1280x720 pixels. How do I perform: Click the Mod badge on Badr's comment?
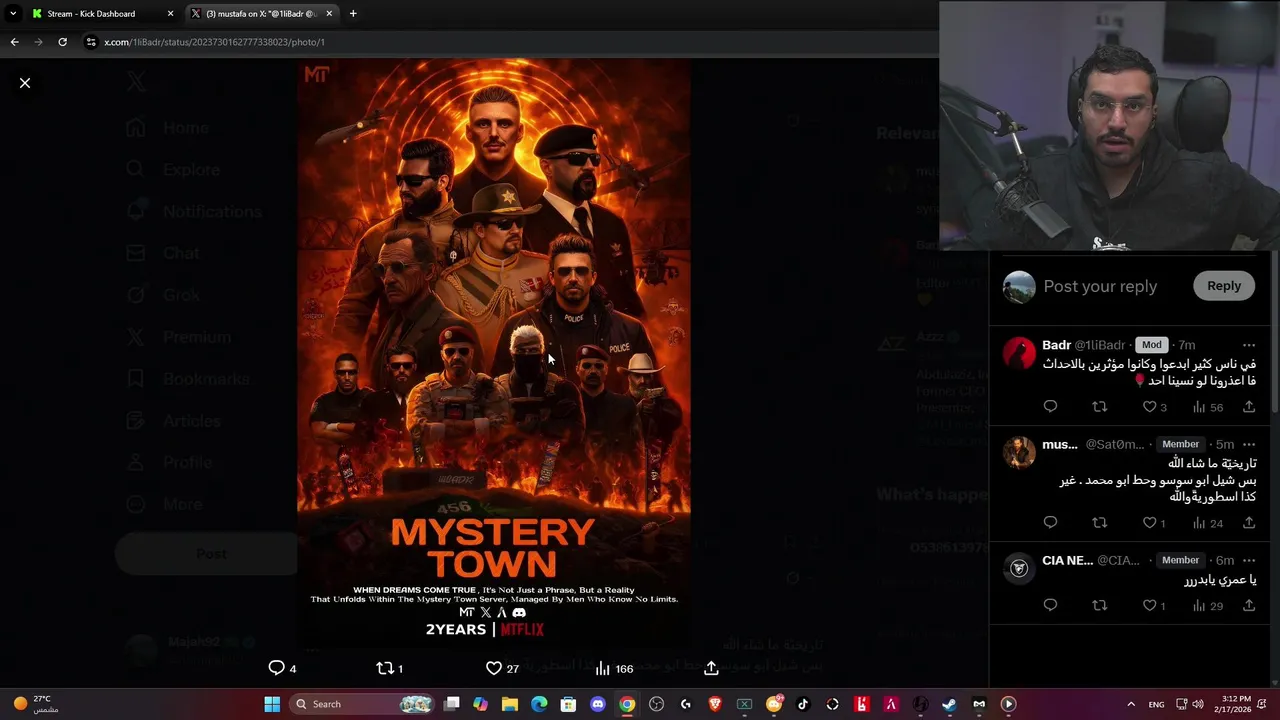coord(1151,345)
